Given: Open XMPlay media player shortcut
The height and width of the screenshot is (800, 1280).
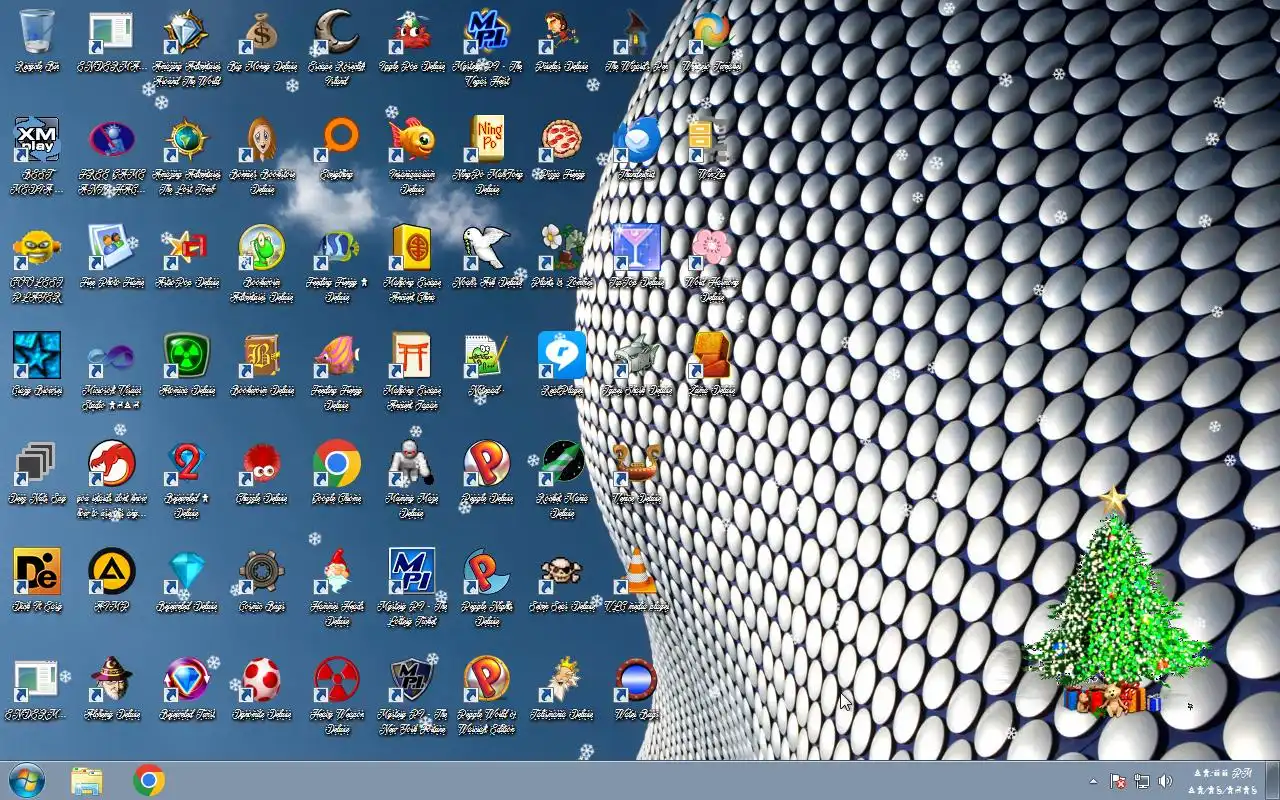Looking at the screenshot, I should click(x=37, y=140).
